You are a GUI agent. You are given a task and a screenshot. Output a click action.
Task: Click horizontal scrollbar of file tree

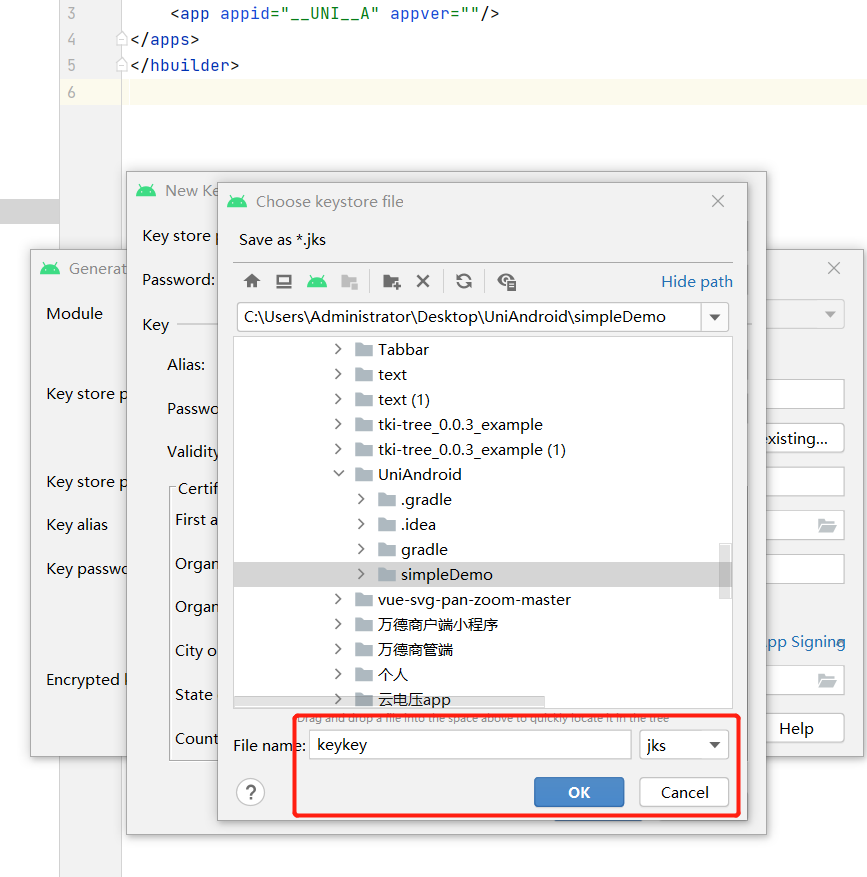point(389,701)
